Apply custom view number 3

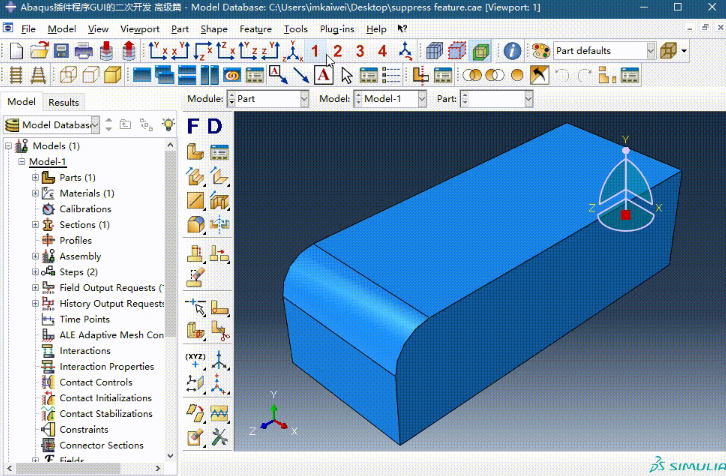coord(360,50)
